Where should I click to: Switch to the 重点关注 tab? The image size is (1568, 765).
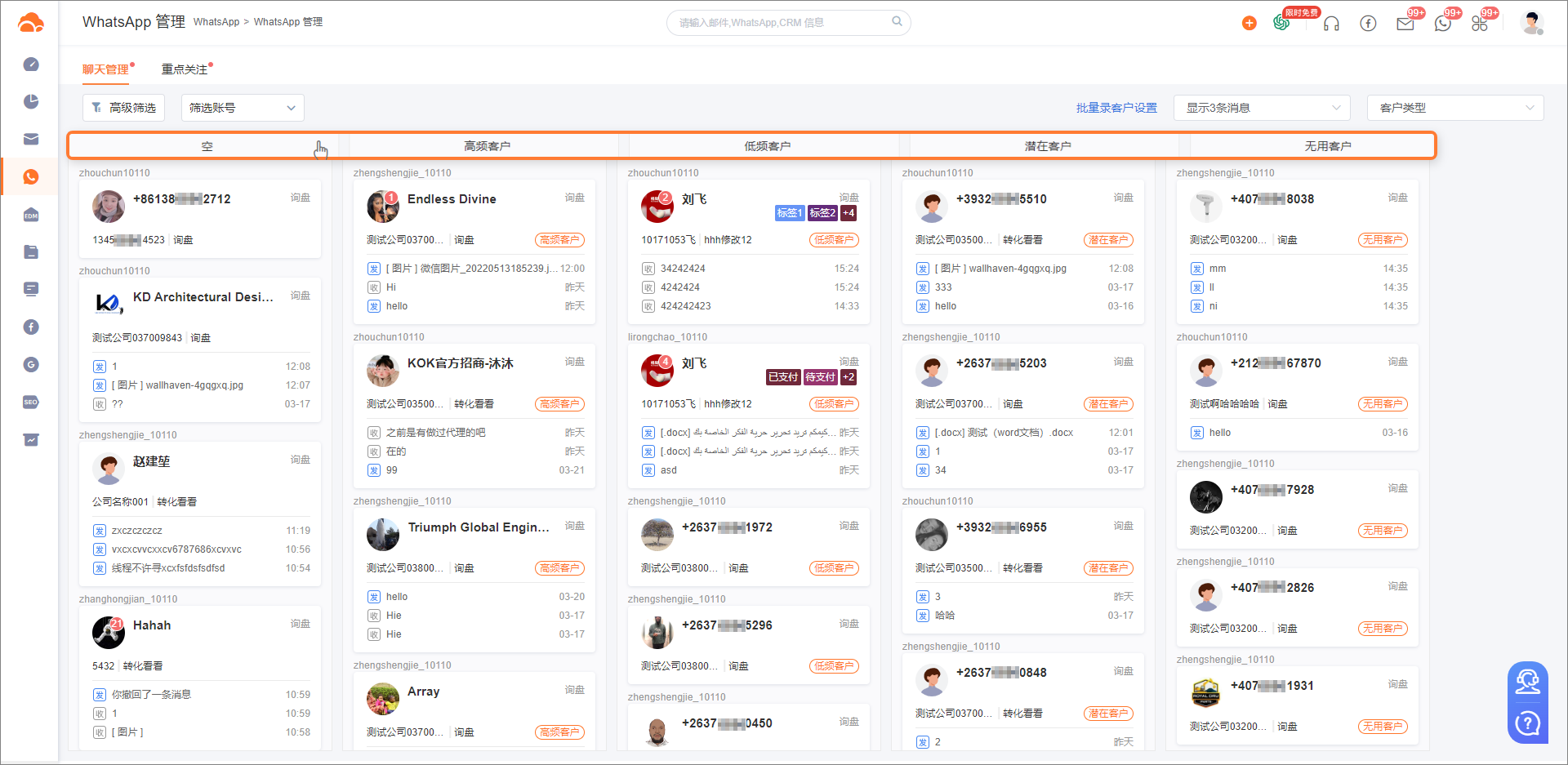[185, 69]
